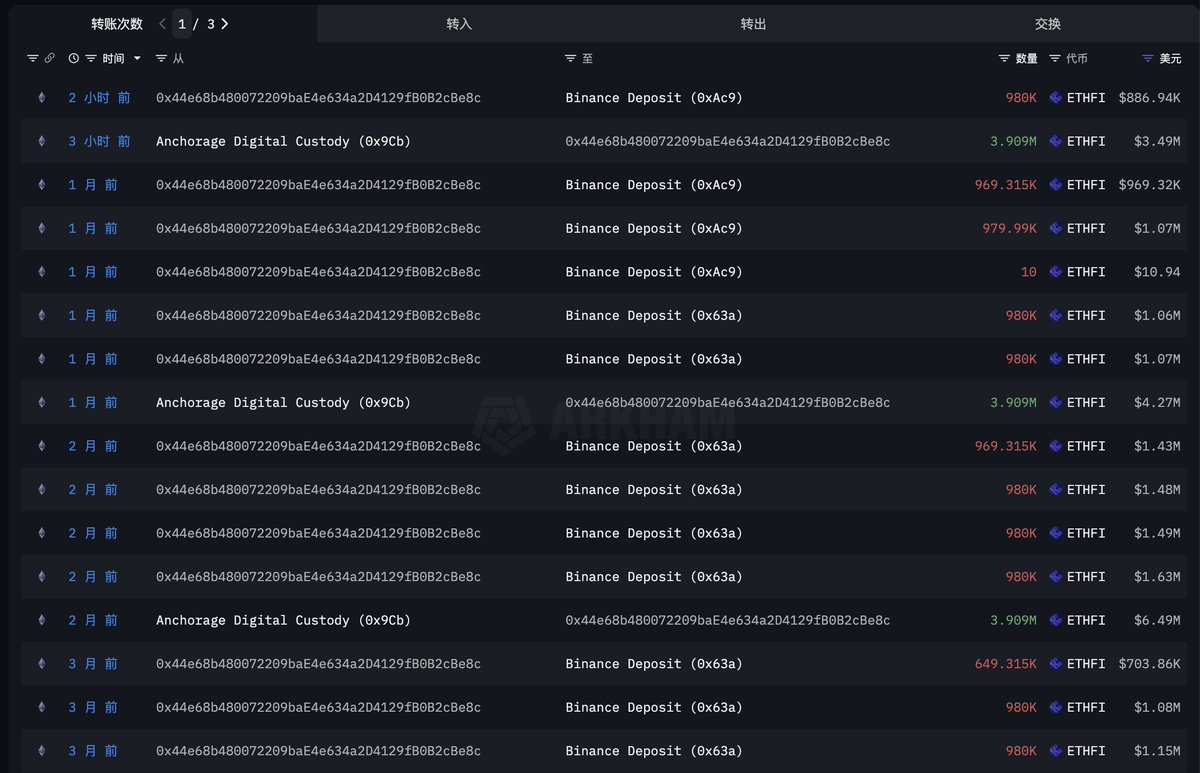The image size is (1200, 773).
Task: Open the 美元 (USD) column filter
Action: pyautogui.click(x=1148, y=59)
